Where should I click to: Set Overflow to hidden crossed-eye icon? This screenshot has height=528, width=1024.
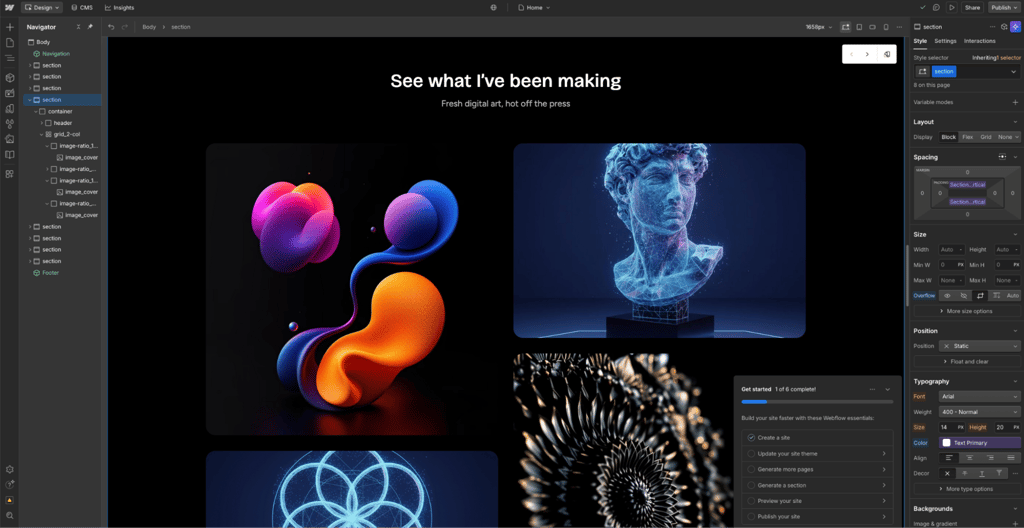point(964,295)
